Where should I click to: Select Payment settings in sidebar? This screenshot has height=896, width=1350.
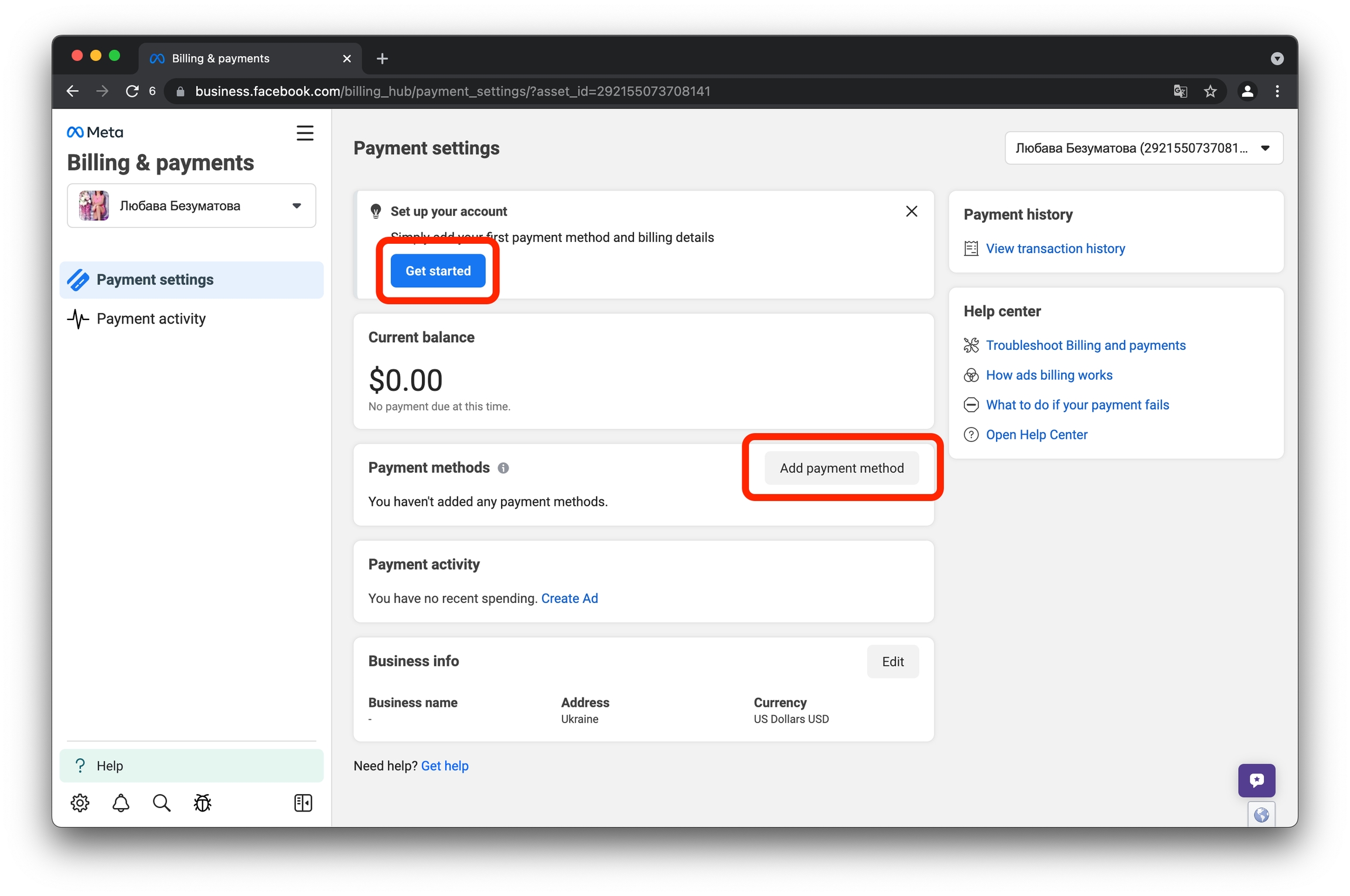(x=192, y=280)
